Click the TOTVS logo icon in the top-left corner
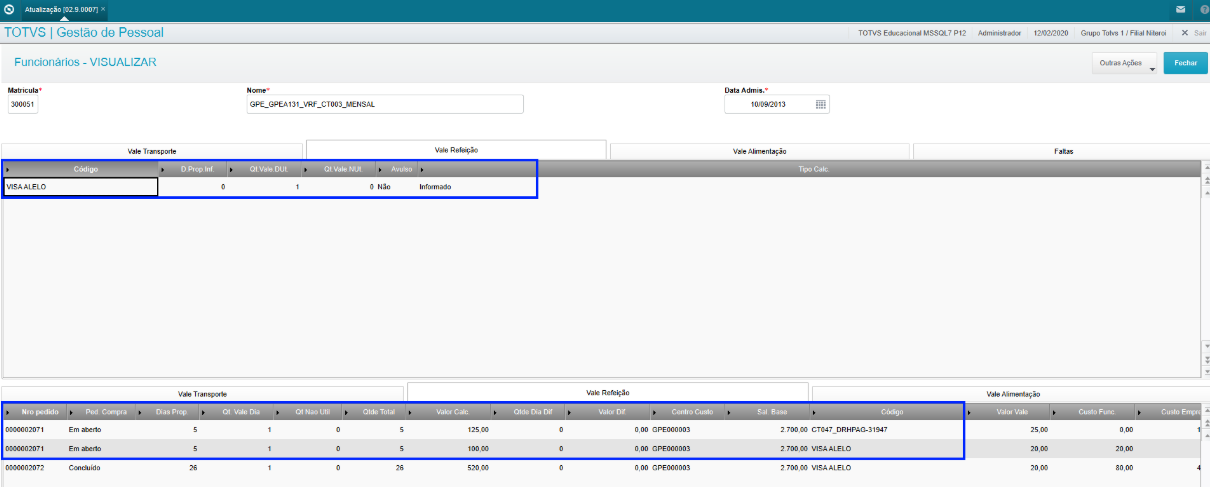Screen dimensions: 1210x487 10,8
